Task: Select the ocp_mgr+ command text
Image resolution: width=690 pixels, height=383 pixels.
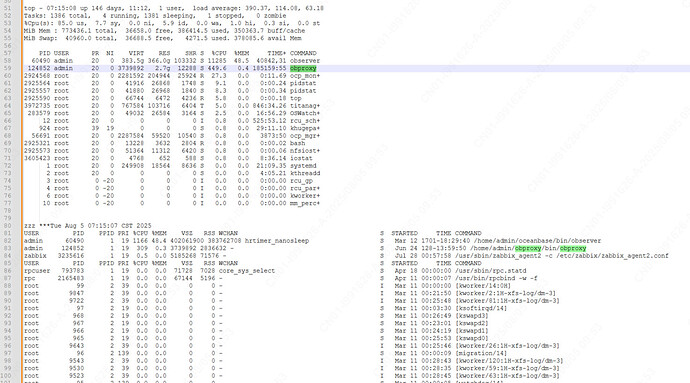Action: (305, 136)
